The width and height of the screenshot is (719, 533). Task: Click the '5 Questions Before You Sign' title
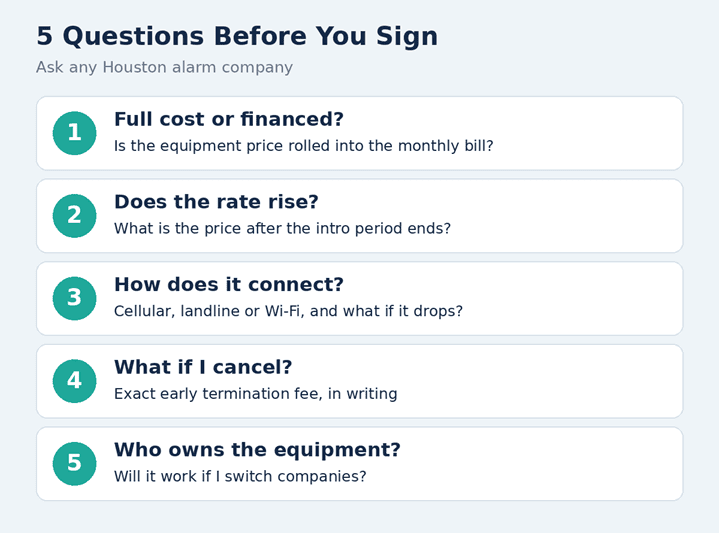(x=237, y=36)
